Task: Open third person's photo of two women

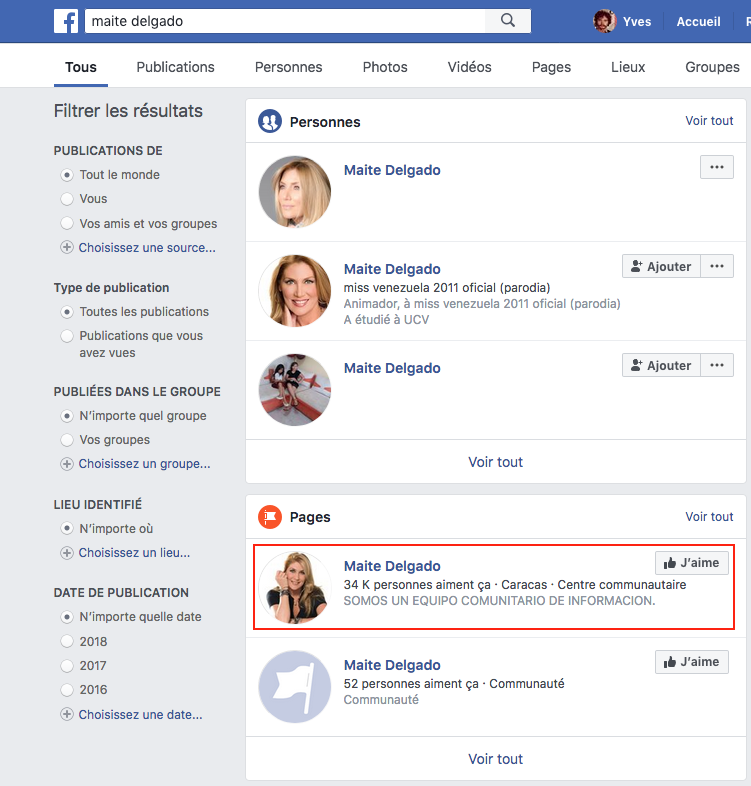Action: point(295,389)
